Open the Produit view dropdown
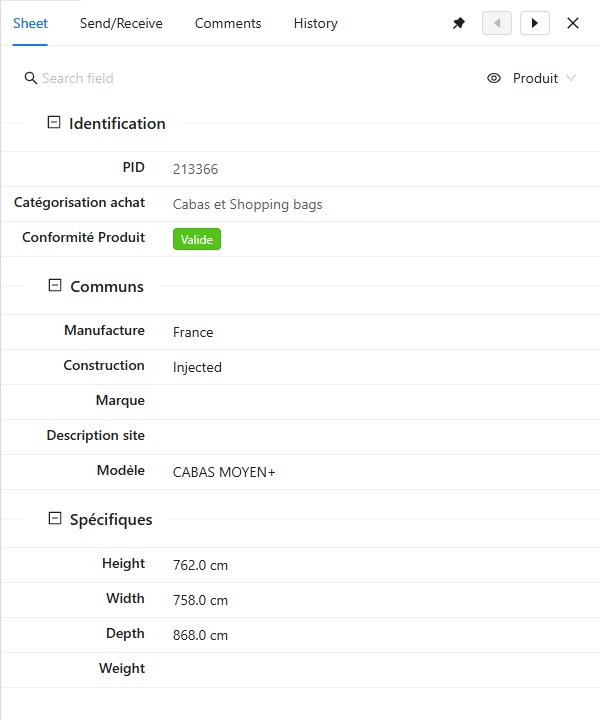 click(x=545, y=78)
